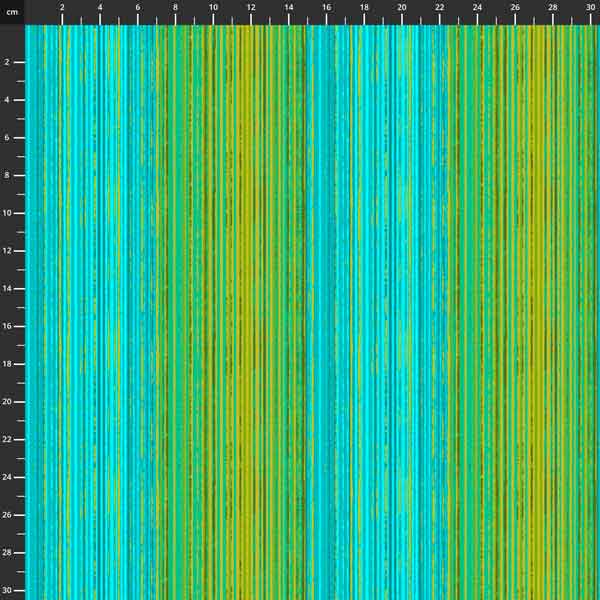This screenshot has height=600, width=600.
Task: Click the "cm" unit label in corner
Action: point(11,8)
